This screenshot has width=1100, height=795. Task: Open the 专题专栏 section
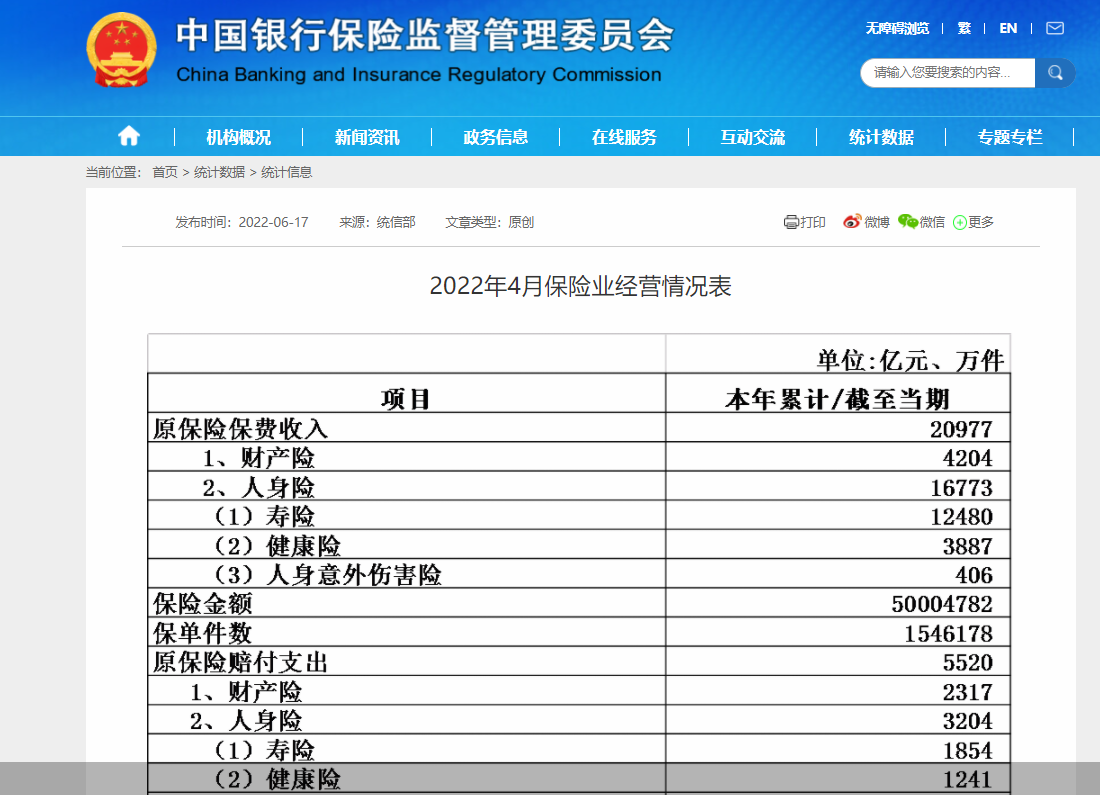(x=1010, y=136)
